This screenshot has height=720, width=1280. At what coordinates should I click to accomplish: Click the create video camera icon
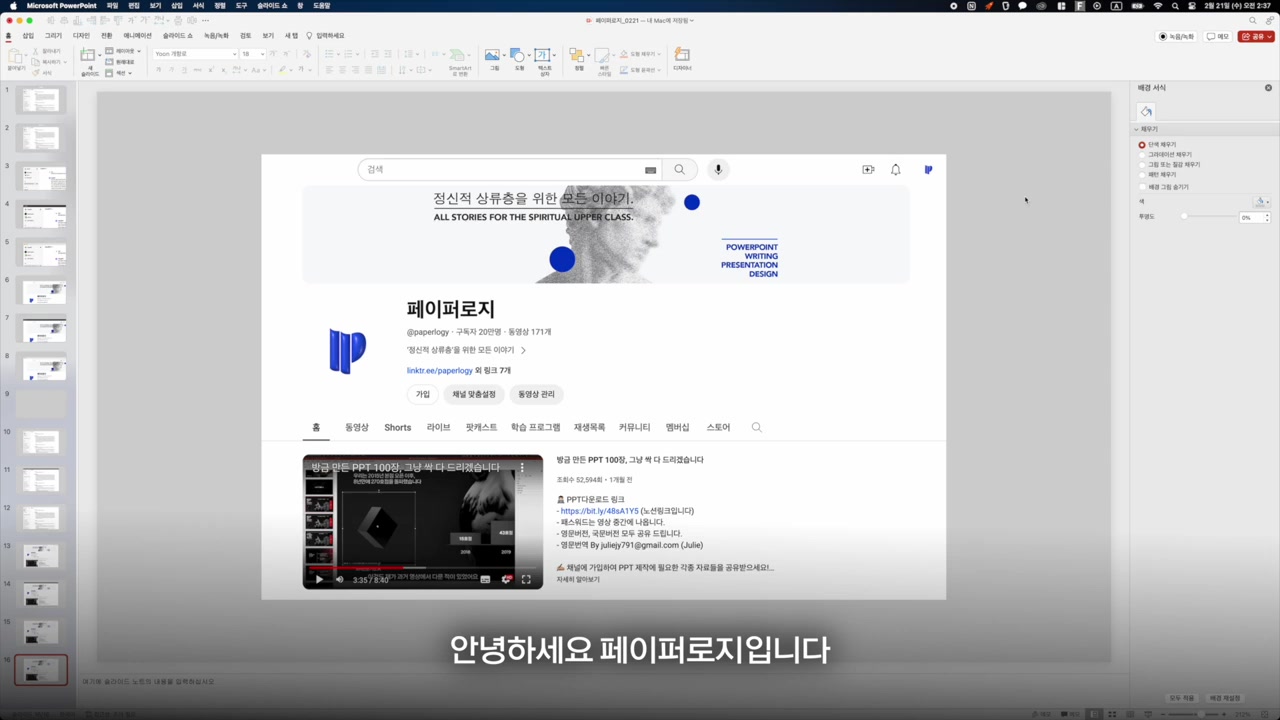868,170
